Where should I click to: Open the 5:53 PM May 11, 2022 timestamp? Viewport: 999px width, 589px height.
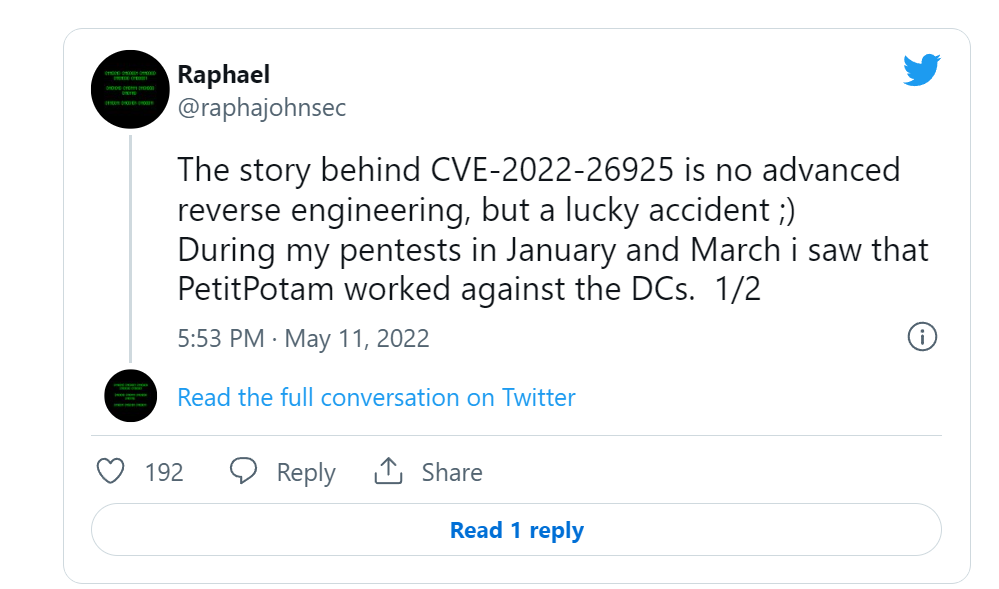point(303,338)
